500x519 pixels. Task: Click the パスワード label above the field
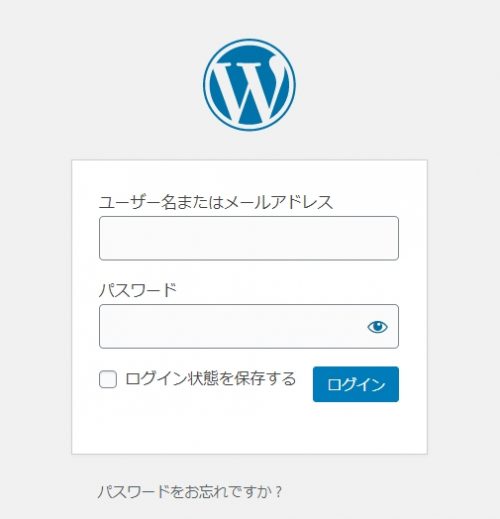click(138, 290)
